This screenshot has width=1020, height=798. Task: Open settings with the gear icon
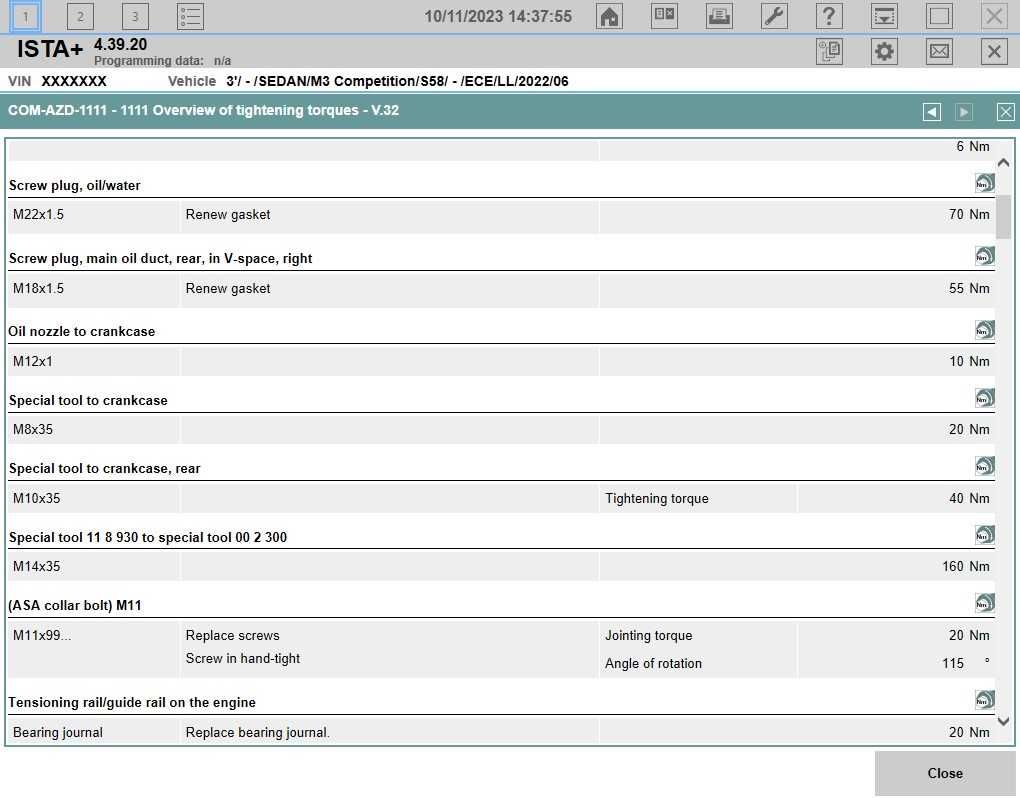coord(884,51)
